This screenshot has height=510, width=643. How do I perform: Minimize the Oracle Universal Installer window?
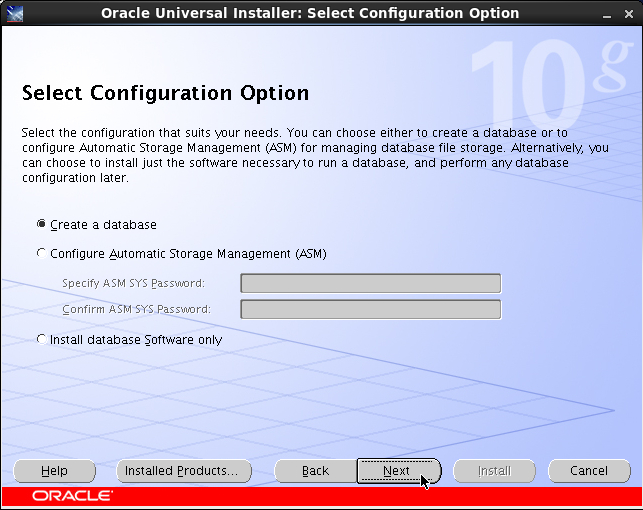(607, 14)
